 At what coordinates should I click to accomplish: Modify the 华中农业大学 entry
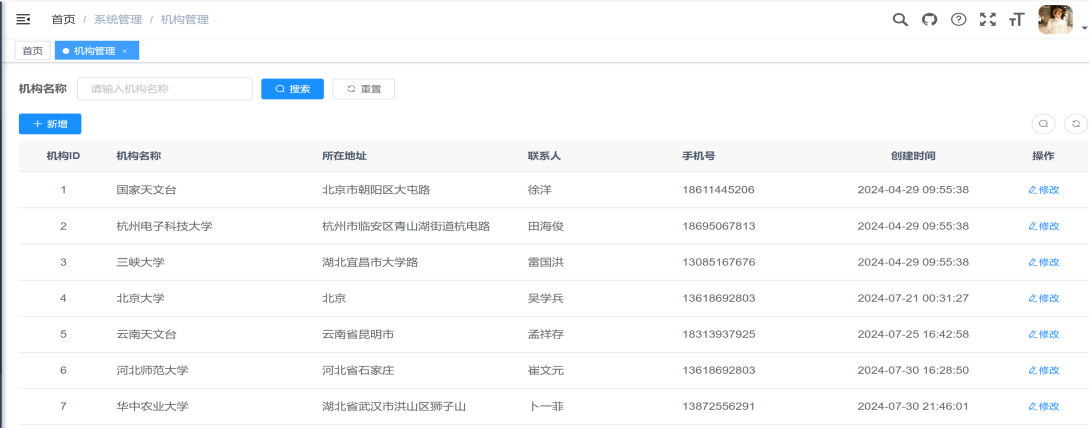click(x=1043, y=406)
